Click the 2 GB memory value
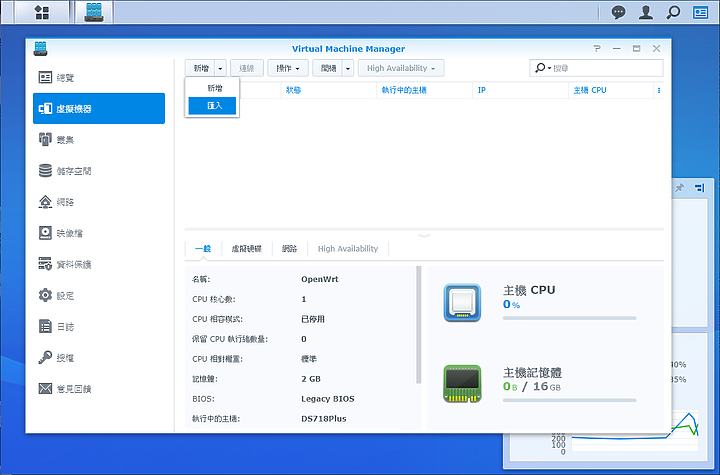The width and height of the screenshot is (720, 475). [311, 379]
